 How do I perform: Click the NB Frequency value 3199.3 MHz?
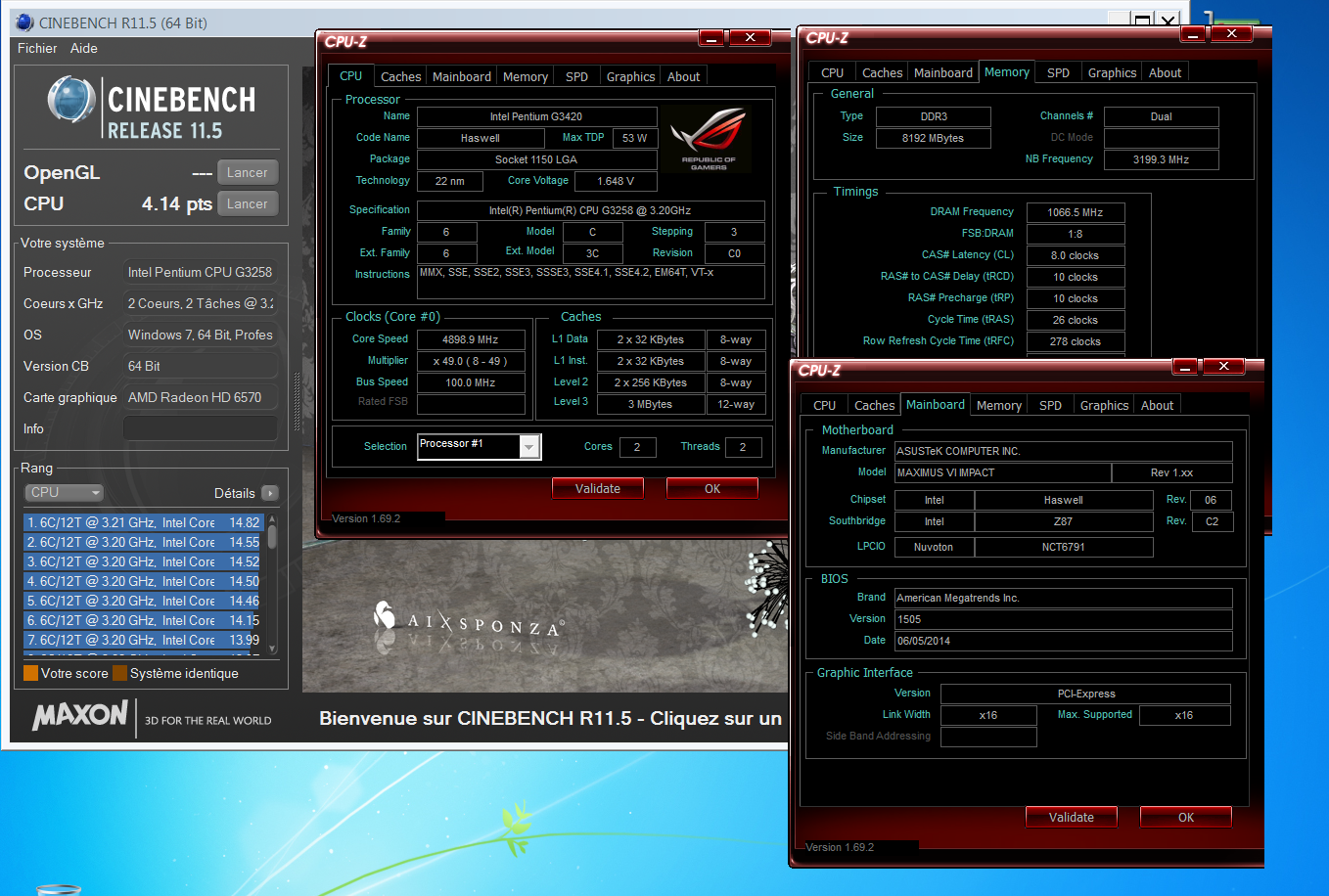click(1161, 159)
